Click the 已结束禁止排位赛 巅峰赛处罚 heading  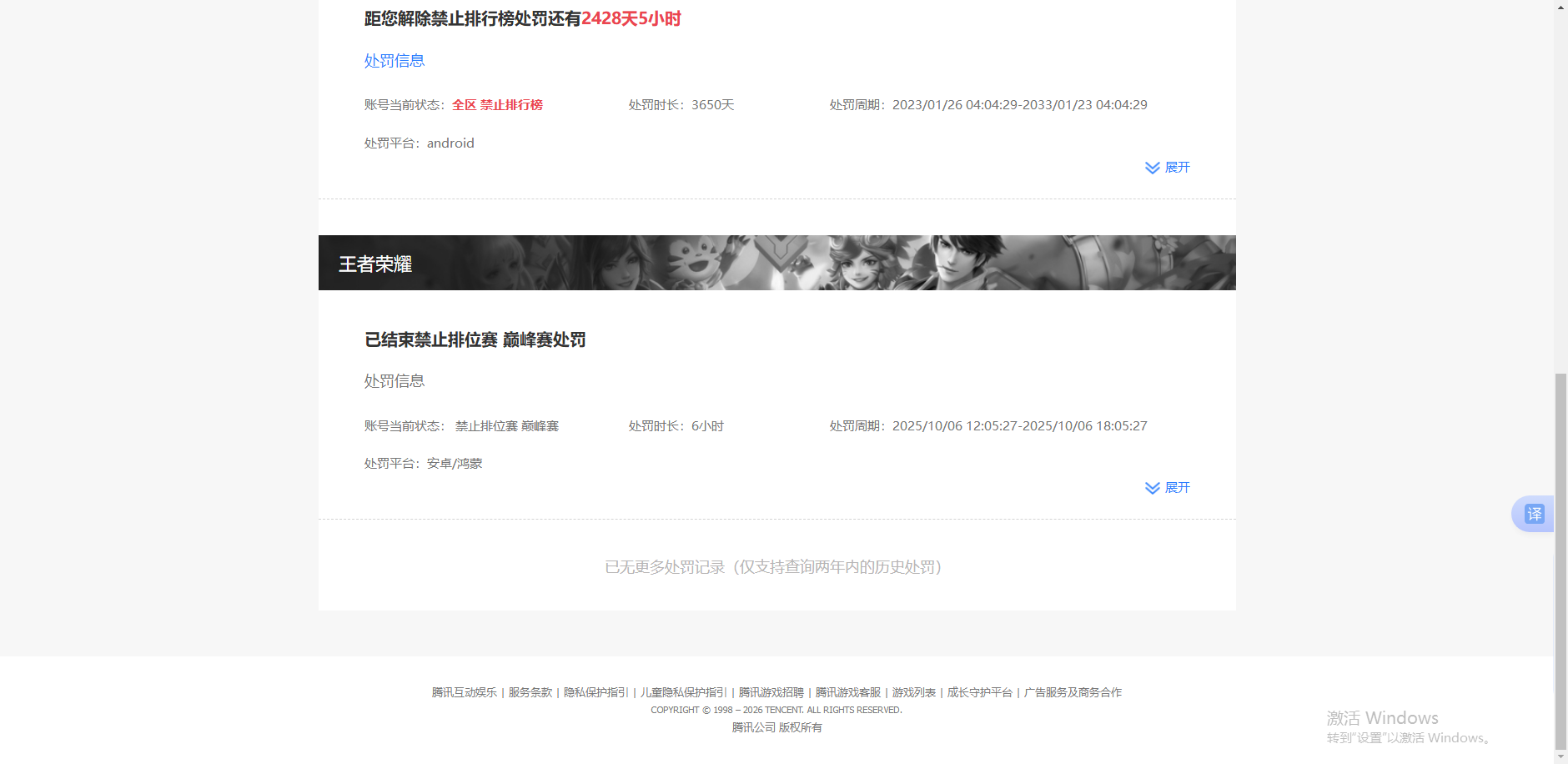point(475,339)
